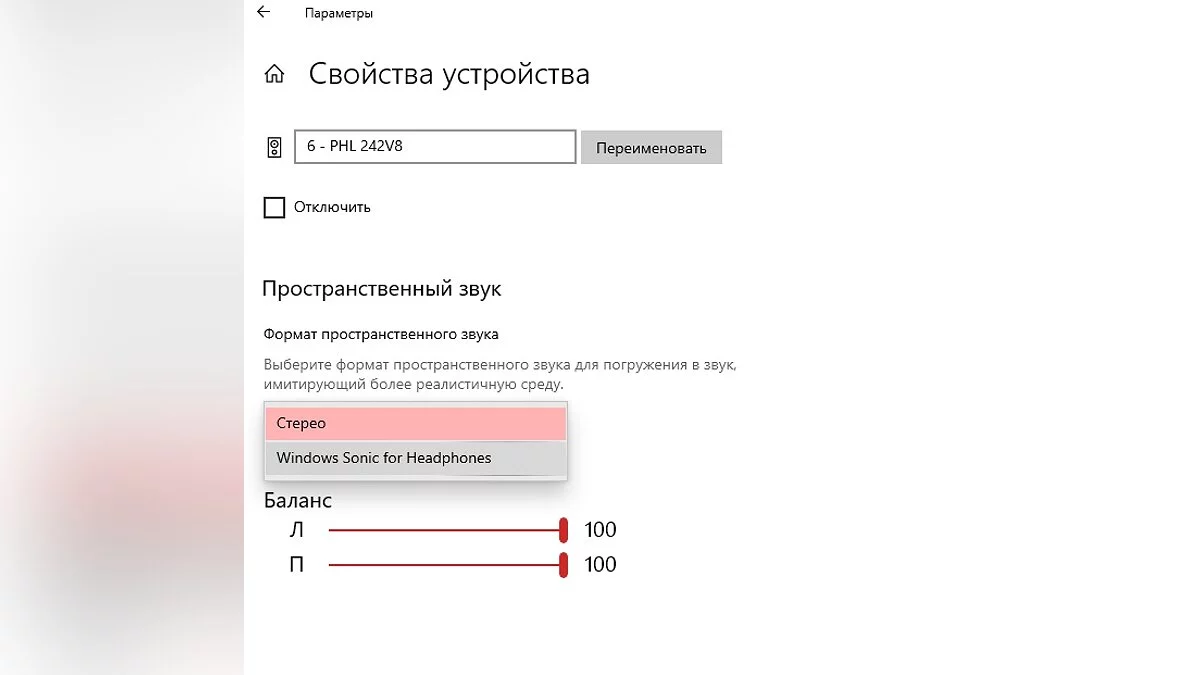
Task: Click the speaker device icon
Action: pyautogui.click(x=274, y=148)
